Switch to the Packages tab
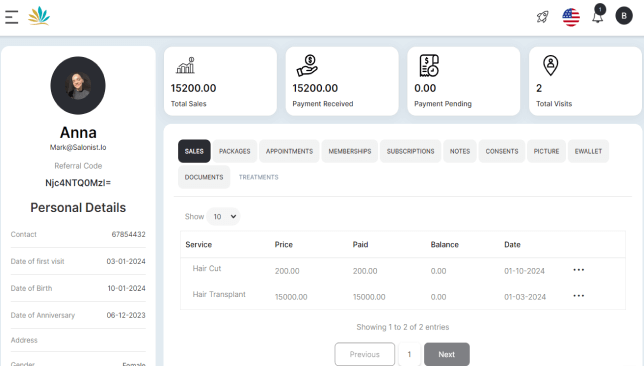This screenshot has height=366, width=644. tap(235, 151)
